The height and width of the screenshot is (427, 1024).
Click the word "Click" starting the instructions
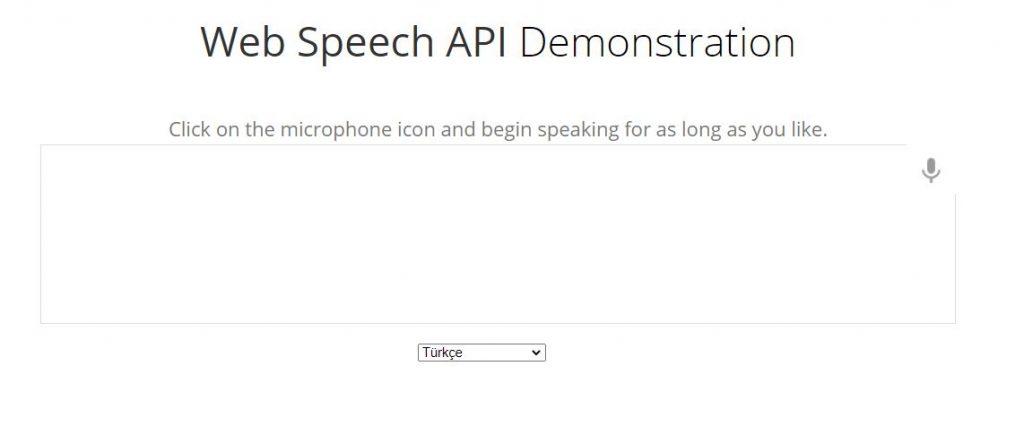tap(189, 129)
